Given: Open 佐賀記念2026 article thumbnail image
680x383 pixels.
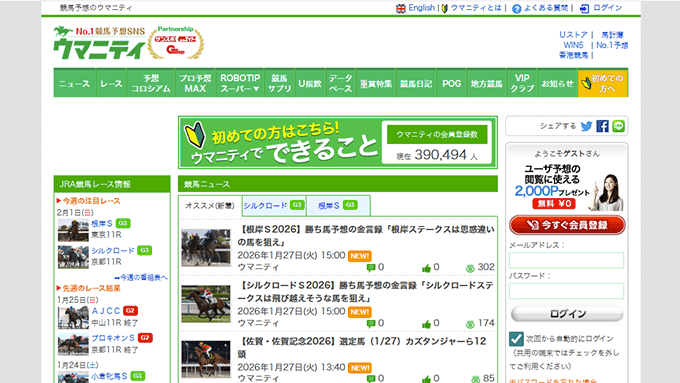Looking at the screenshot, I should coord(206,359).
